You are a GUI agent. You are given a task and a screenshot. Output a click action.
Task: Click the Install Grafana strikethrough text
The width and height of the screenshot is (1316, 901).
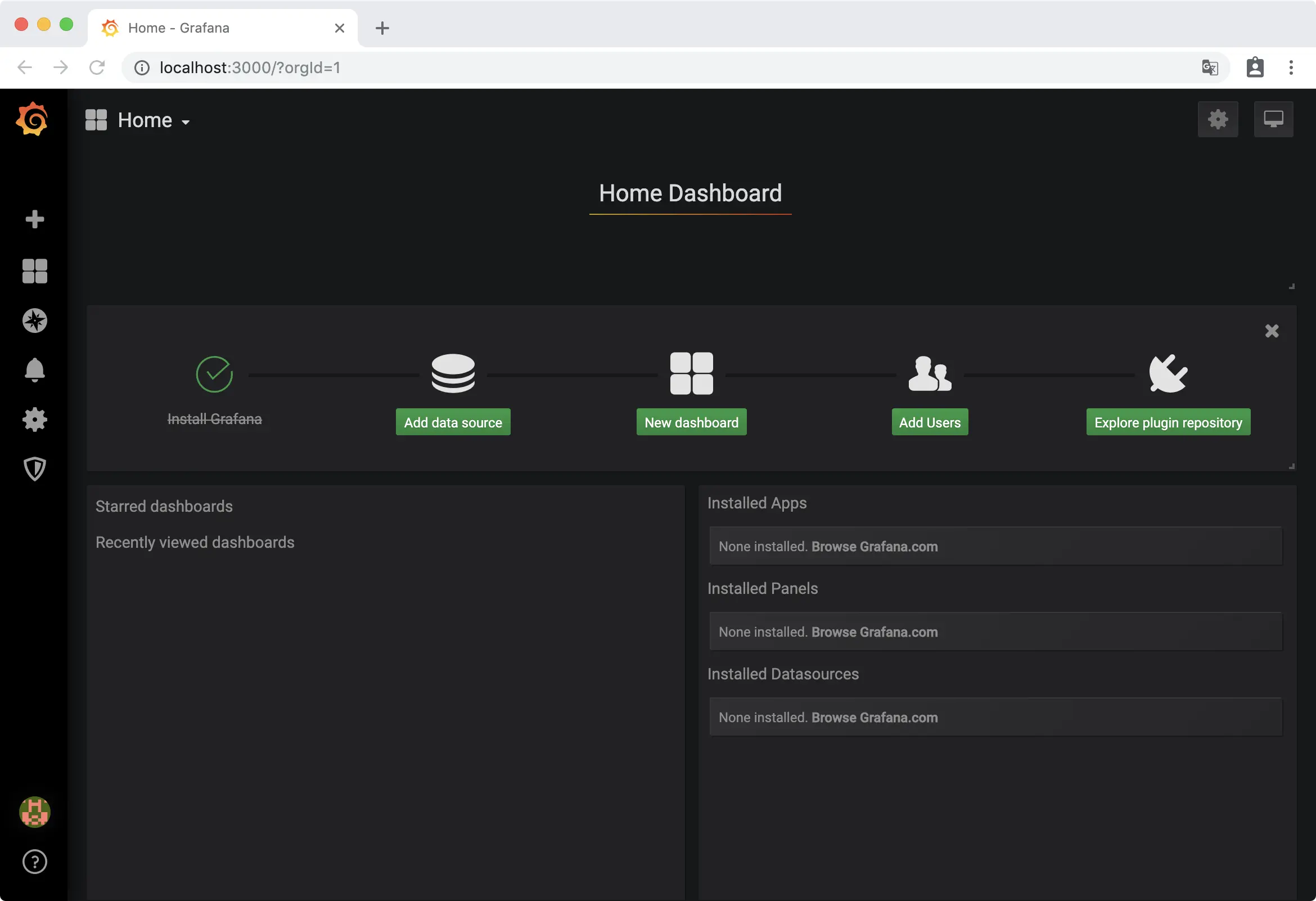pos(215,419)
